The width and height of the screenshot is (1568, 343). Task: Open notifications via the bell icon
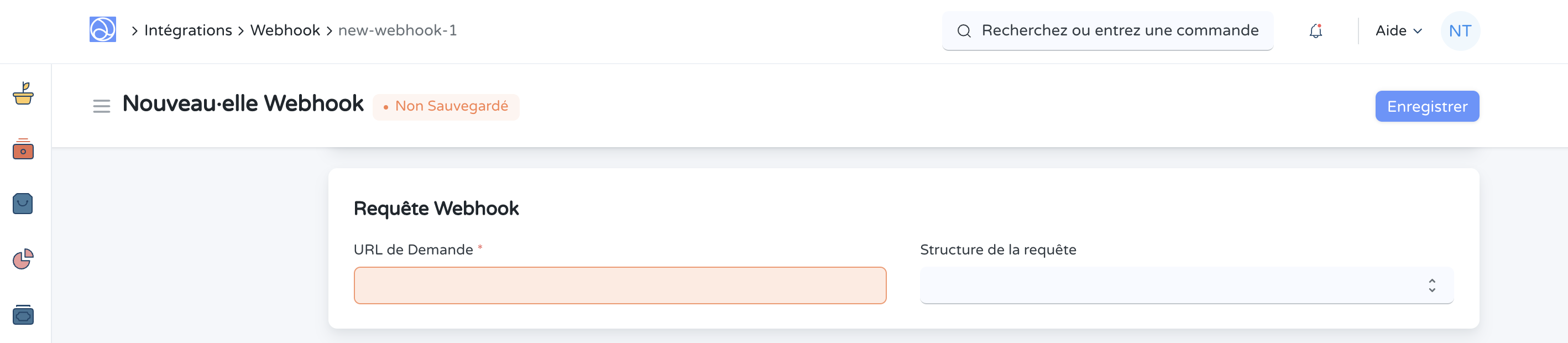(1315, 30)
